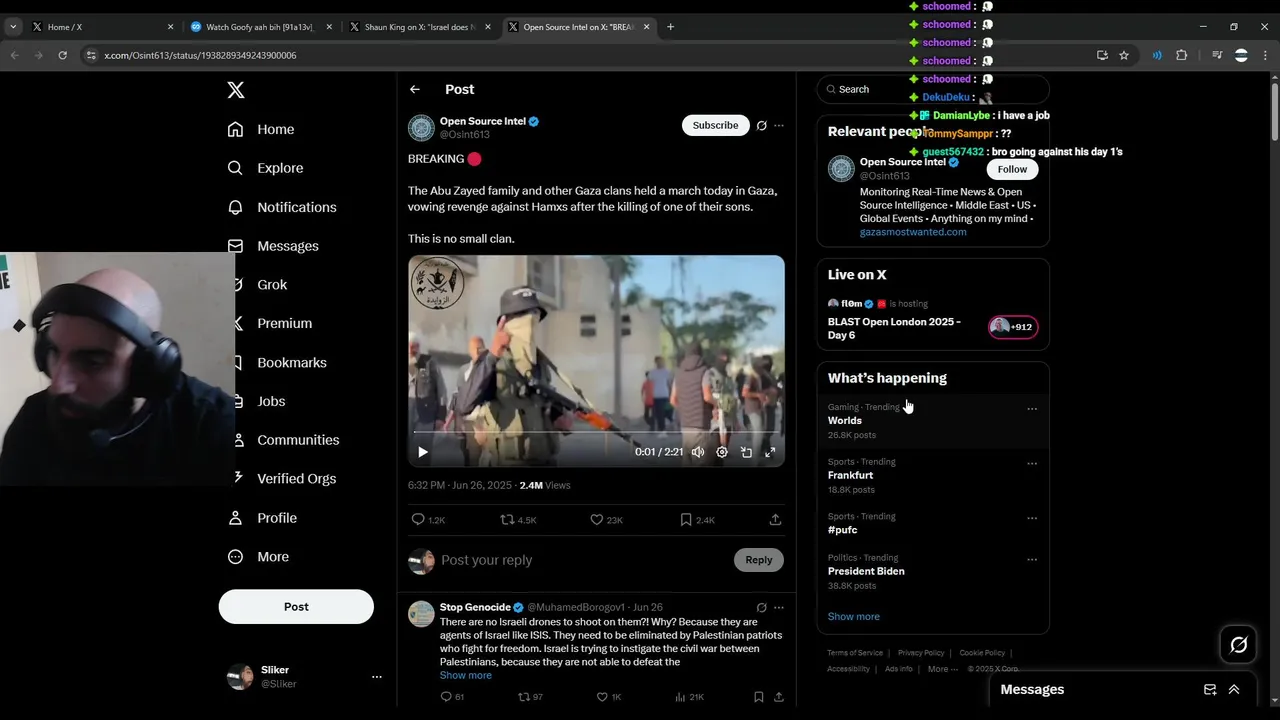Toggle picture-in-picture on the video
The width and height of the screenshot is (1280, 720).
coord(746,452)
